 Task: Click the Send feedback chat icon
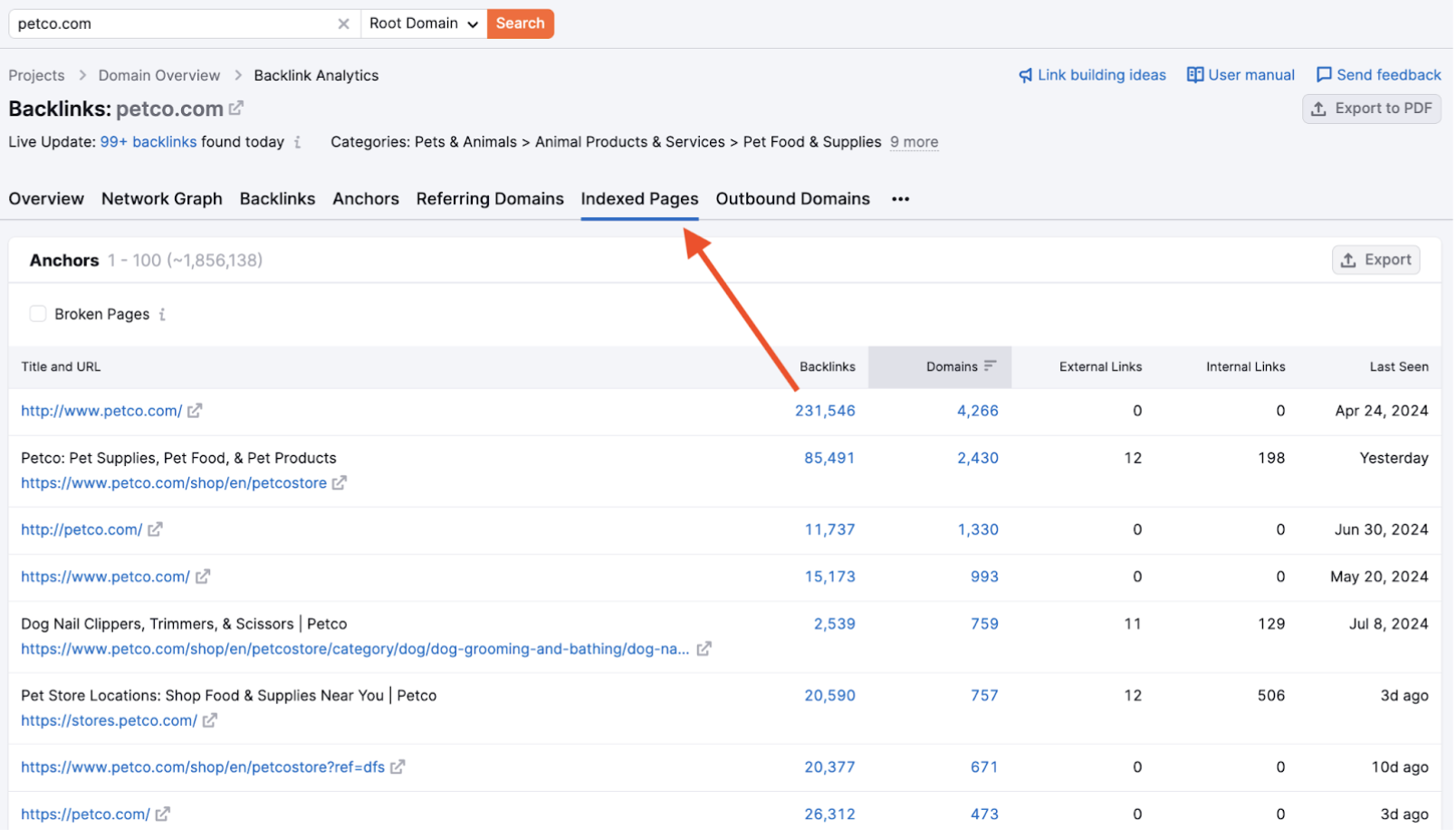1324,75
